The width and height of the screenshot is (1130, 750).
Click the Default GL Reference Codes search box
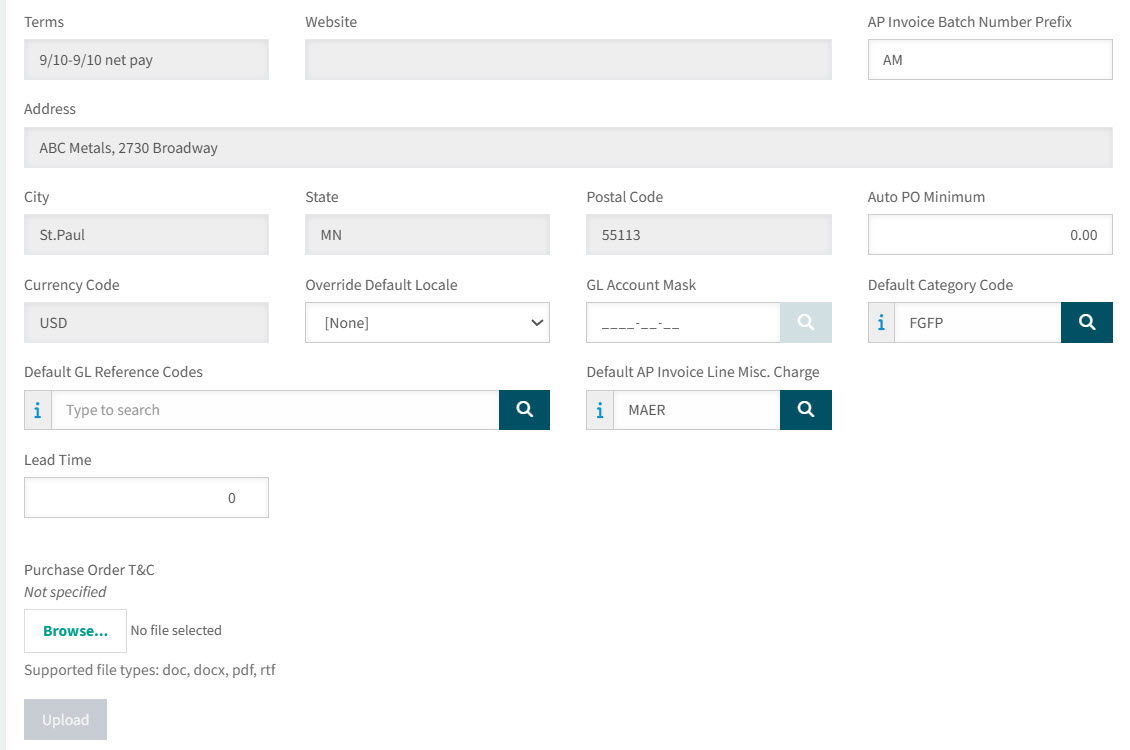(275, 410)
